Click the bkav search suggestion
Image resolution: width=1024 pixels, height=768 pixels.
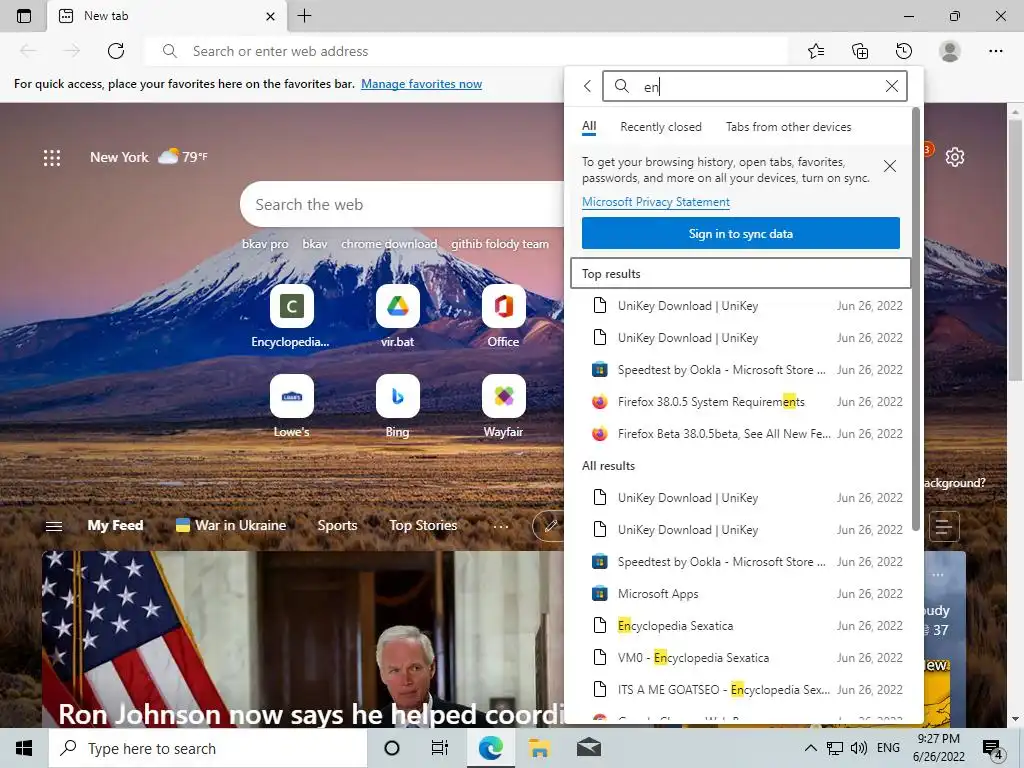pos(315,244)
